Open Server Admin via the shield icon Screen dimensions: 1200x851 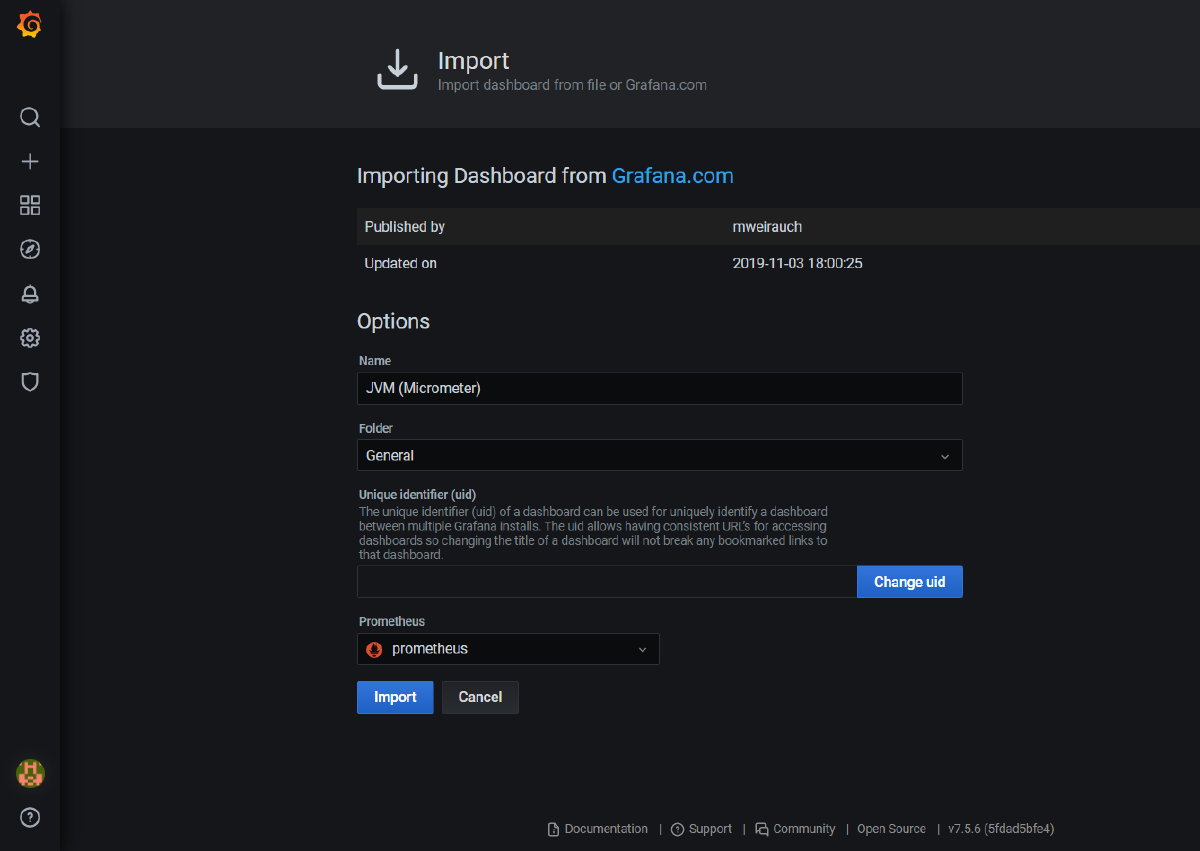(x=29, y=381)
